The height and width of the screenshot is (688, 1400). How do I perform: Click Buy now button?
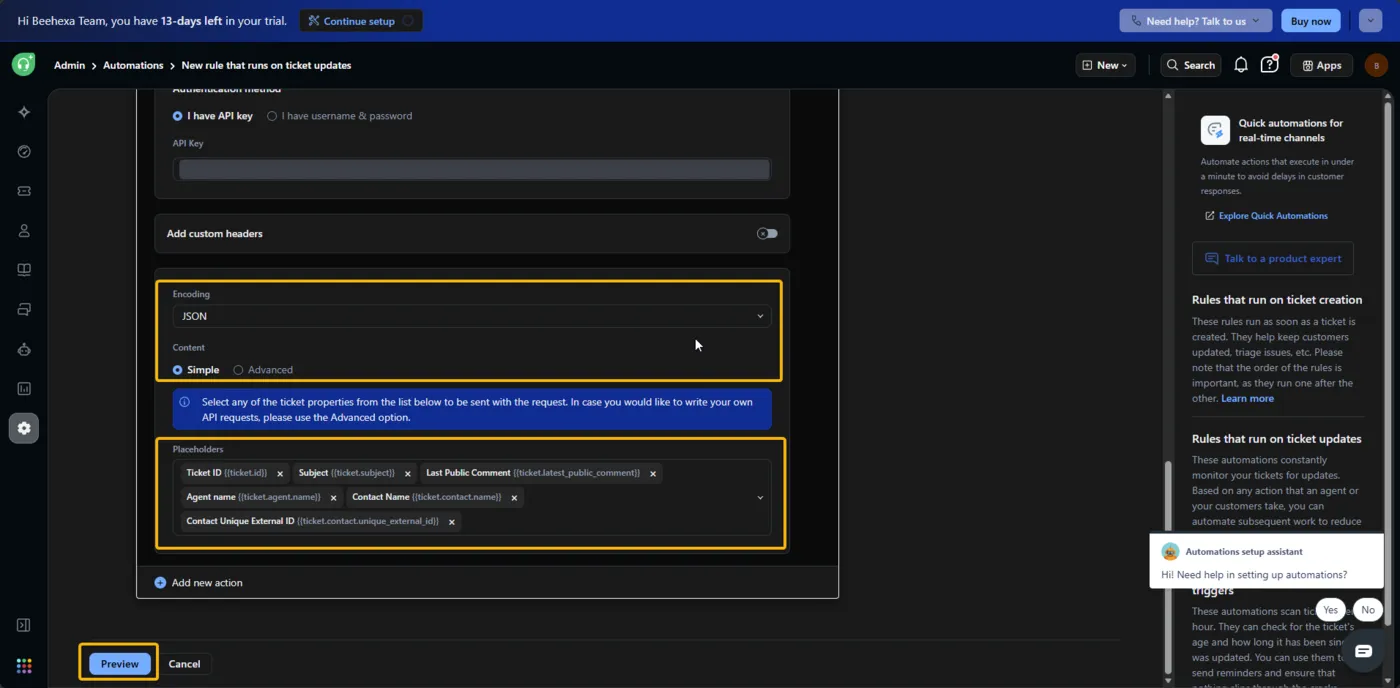point(1310,20)
